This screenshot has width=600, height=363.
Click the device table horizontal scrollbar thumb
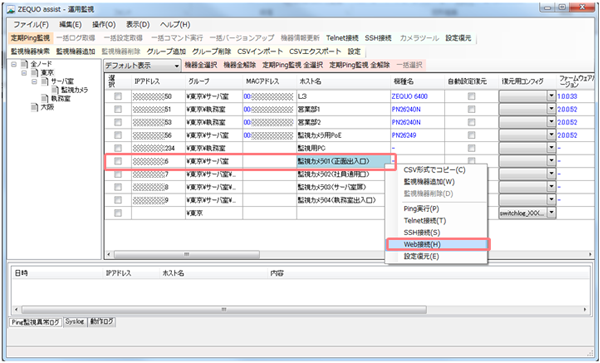pos(187,254)
